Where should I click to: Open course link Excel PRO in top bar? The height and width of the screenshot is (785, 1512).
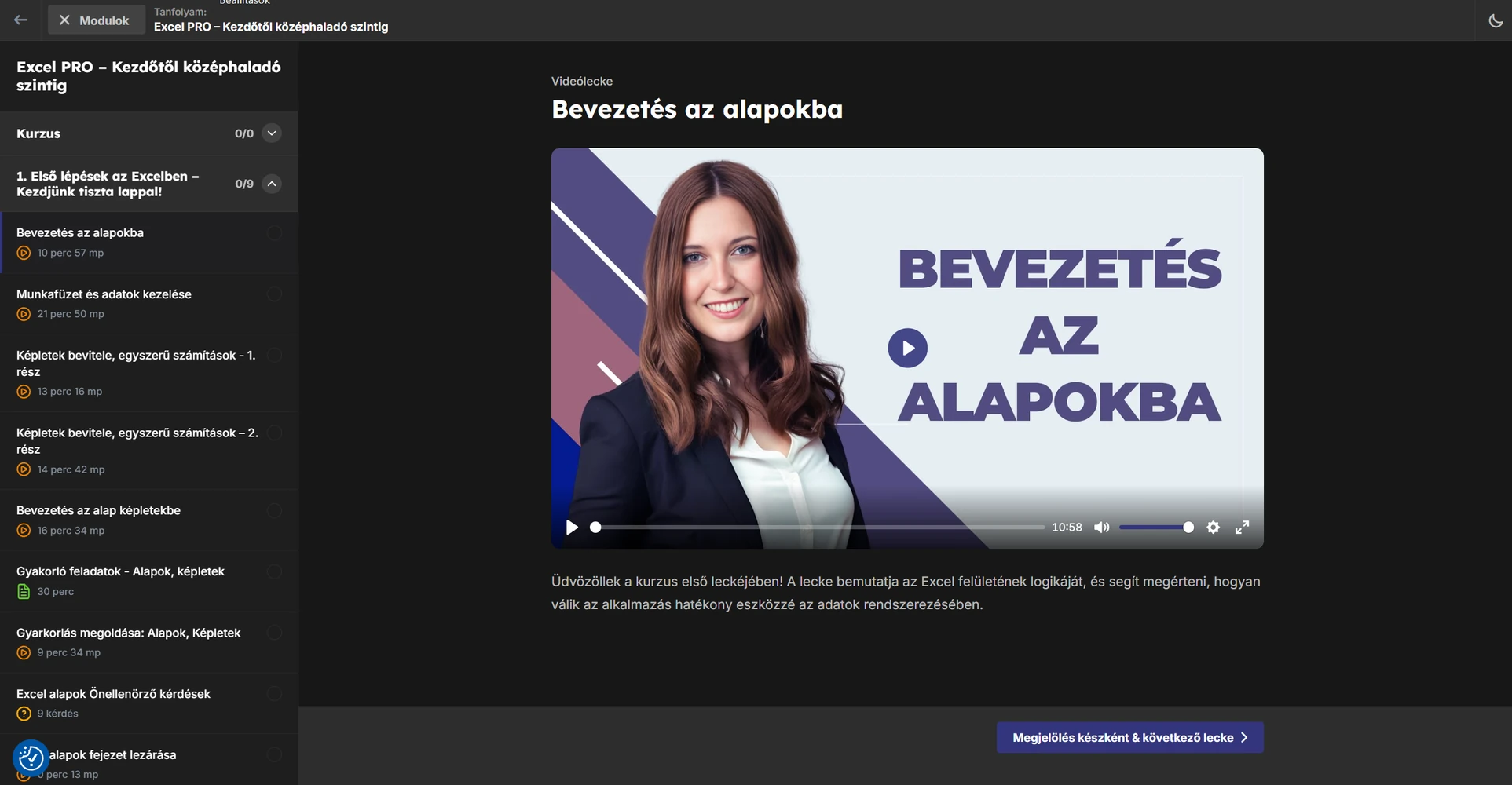pyautogui.click(x=271, y=27)
